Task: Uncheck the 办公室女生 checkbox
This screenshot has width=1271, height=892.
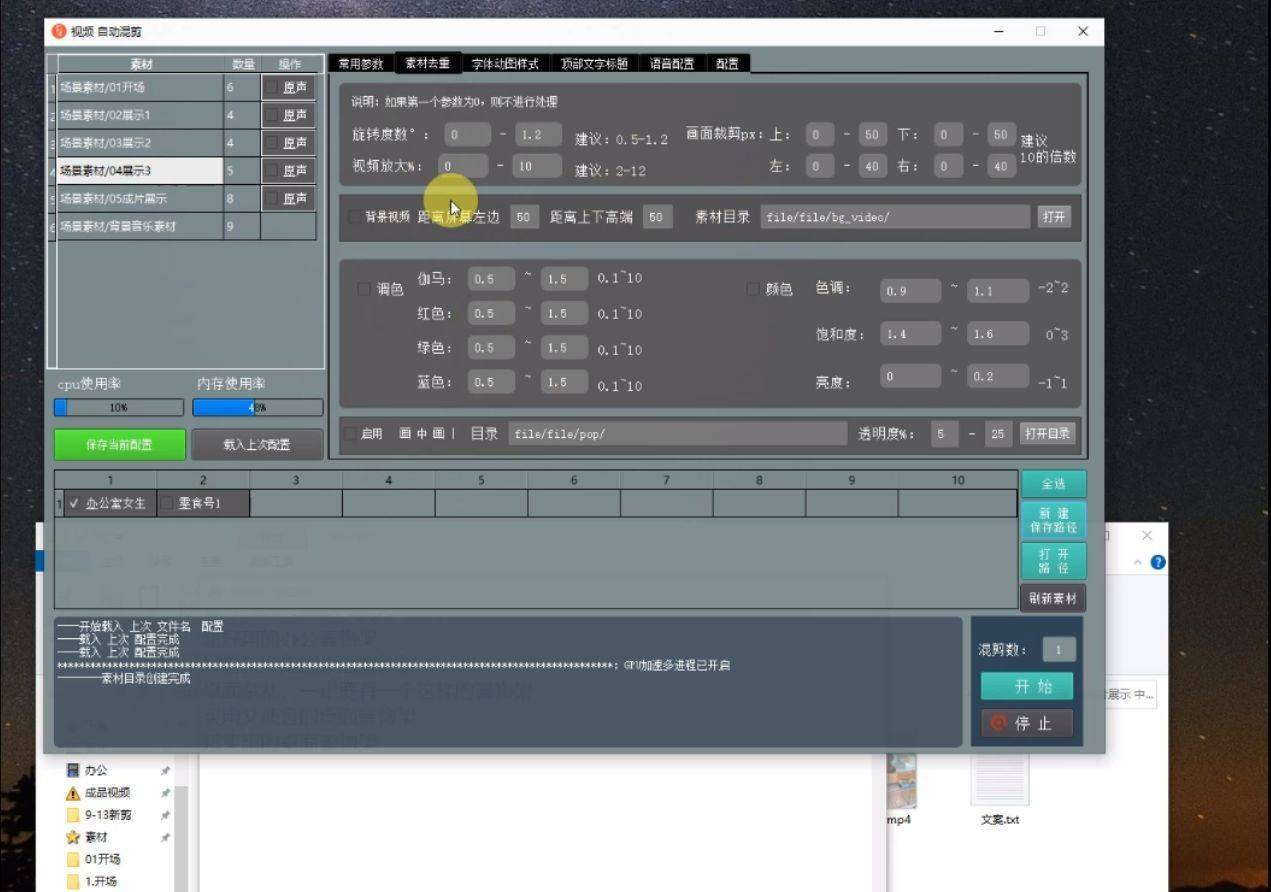Action: click(x=74, y=503)
